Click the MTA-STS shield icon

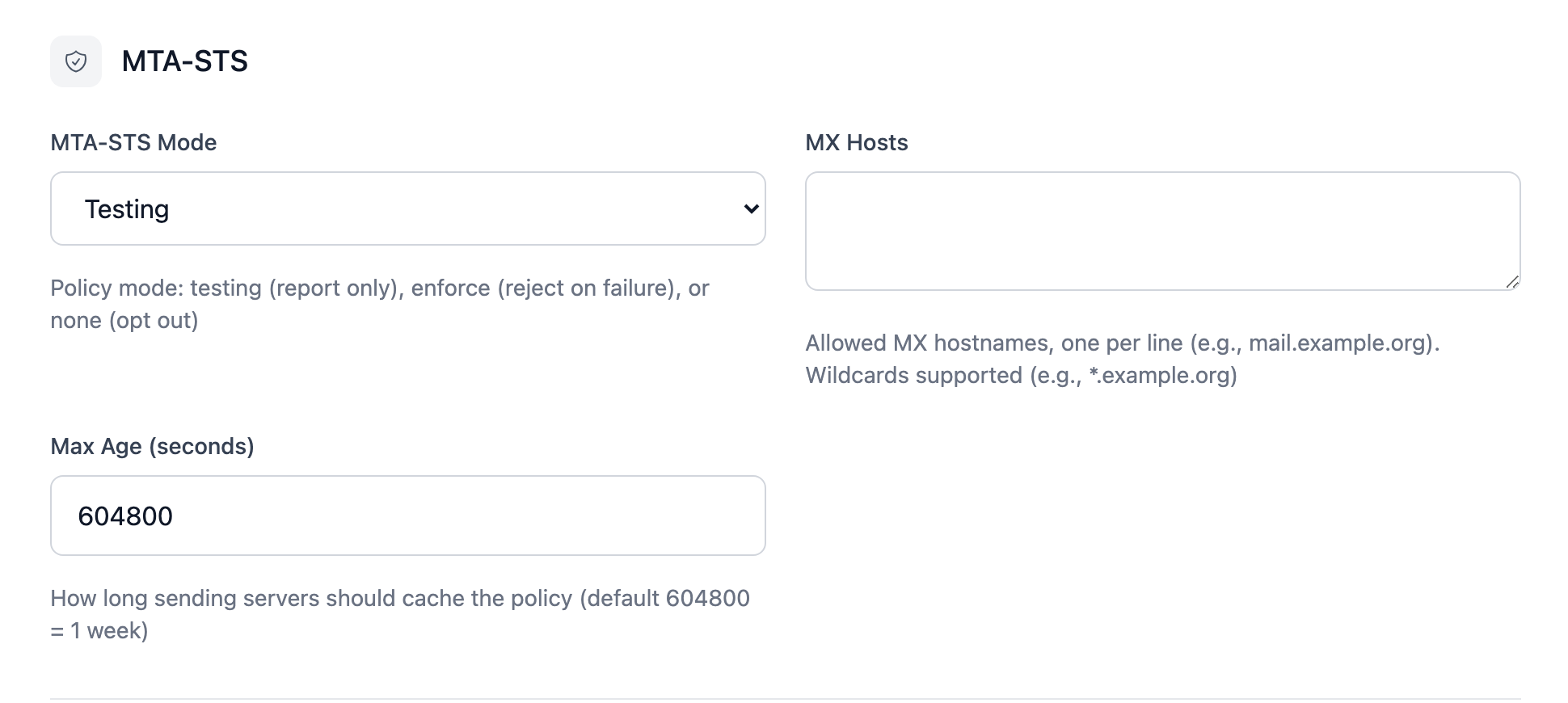(76, 61)
